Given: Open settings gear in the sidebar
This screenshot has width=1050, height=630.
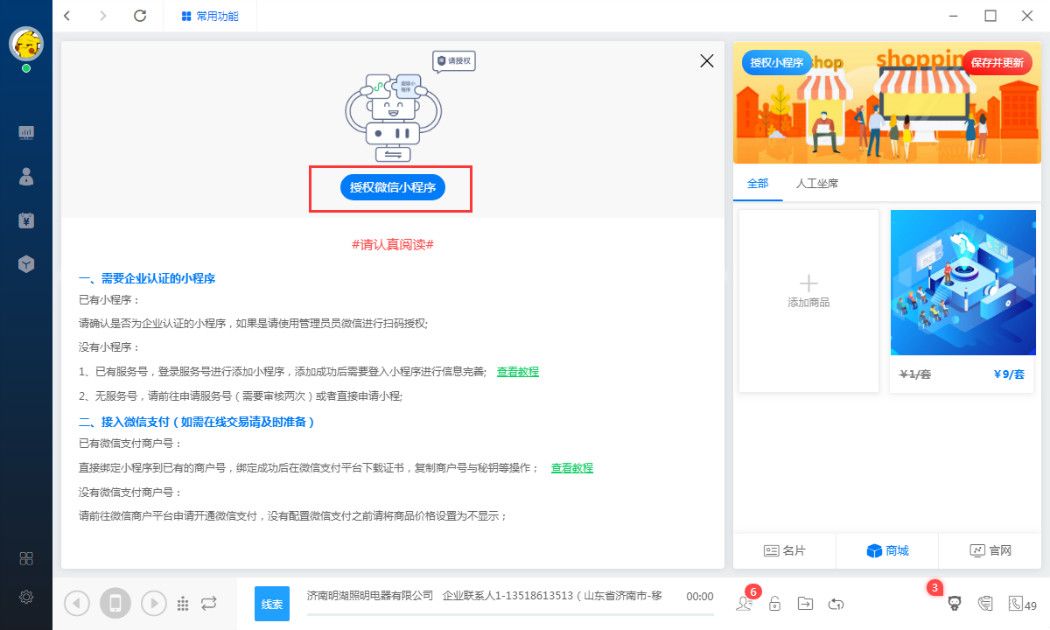Looking at the screenshot, I should 26,597.
